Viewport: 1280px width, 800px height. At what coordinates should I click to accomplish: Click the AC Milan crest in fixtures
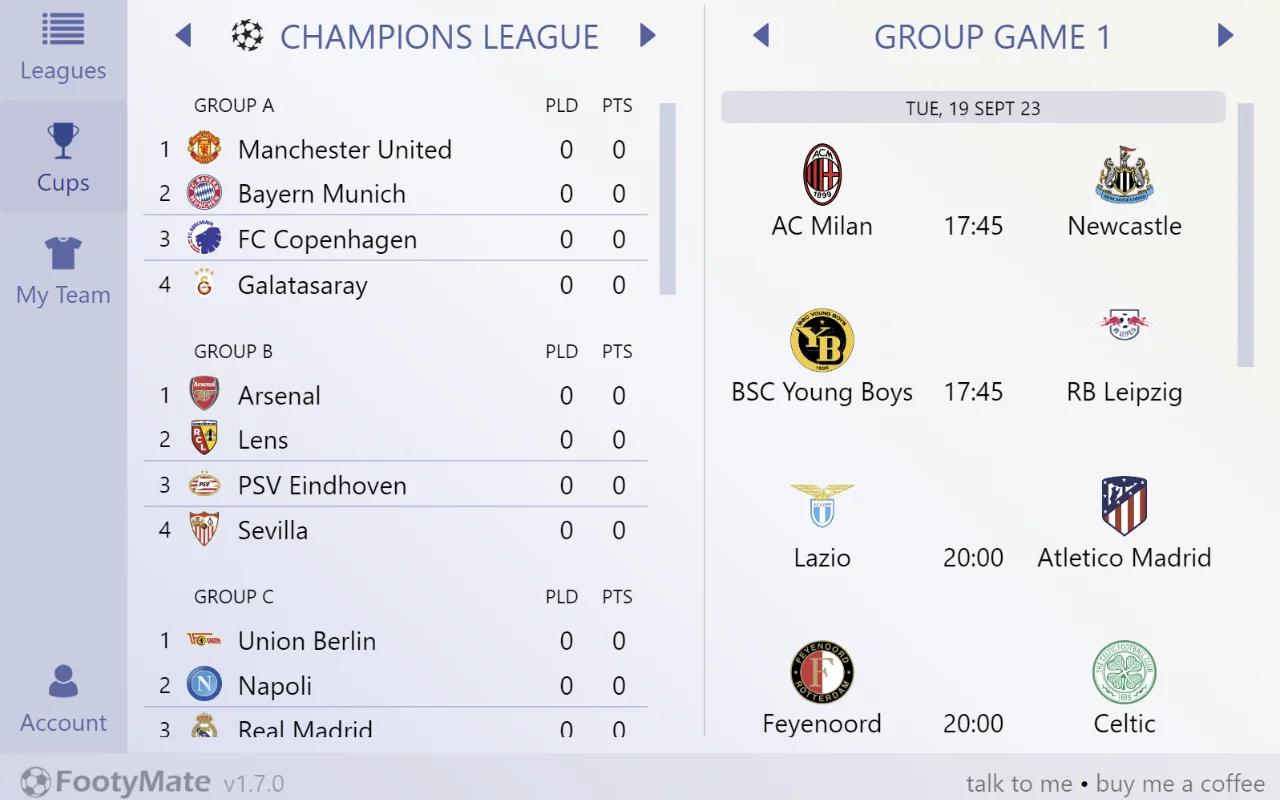point(822,175)
